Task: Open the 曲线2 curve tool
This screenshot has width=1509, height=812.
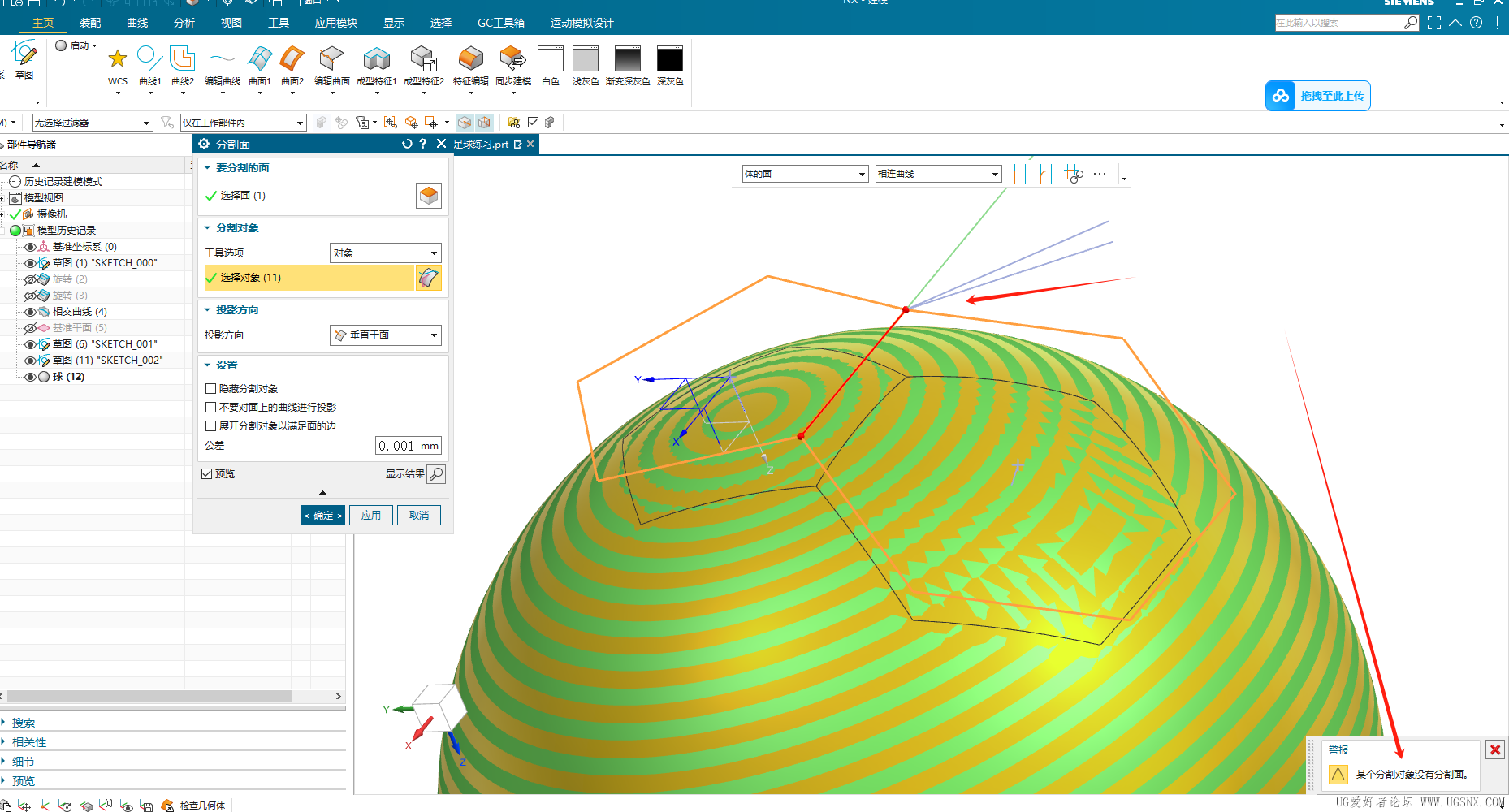Action: pyautogui.click(x=183, y=58)
